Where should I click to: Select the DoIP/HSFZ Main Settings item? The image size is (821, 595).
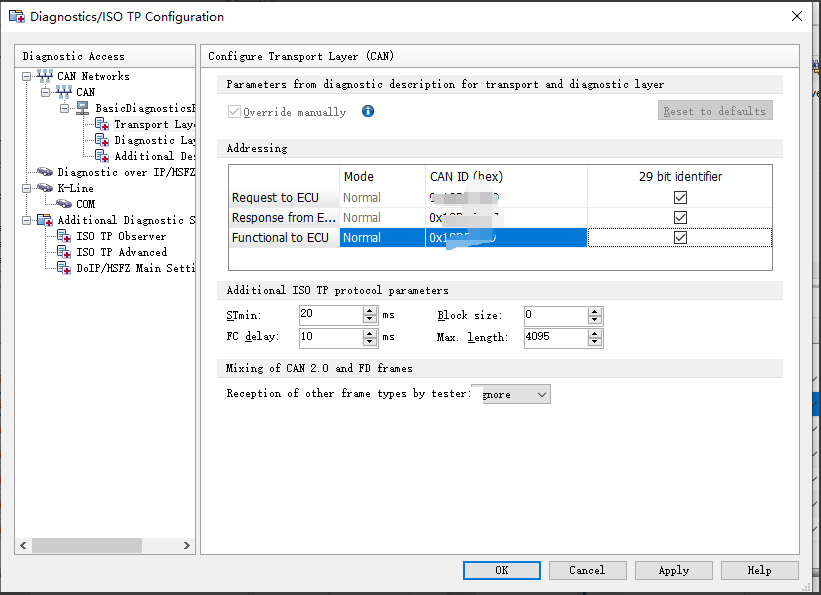[x=135, y=268]
